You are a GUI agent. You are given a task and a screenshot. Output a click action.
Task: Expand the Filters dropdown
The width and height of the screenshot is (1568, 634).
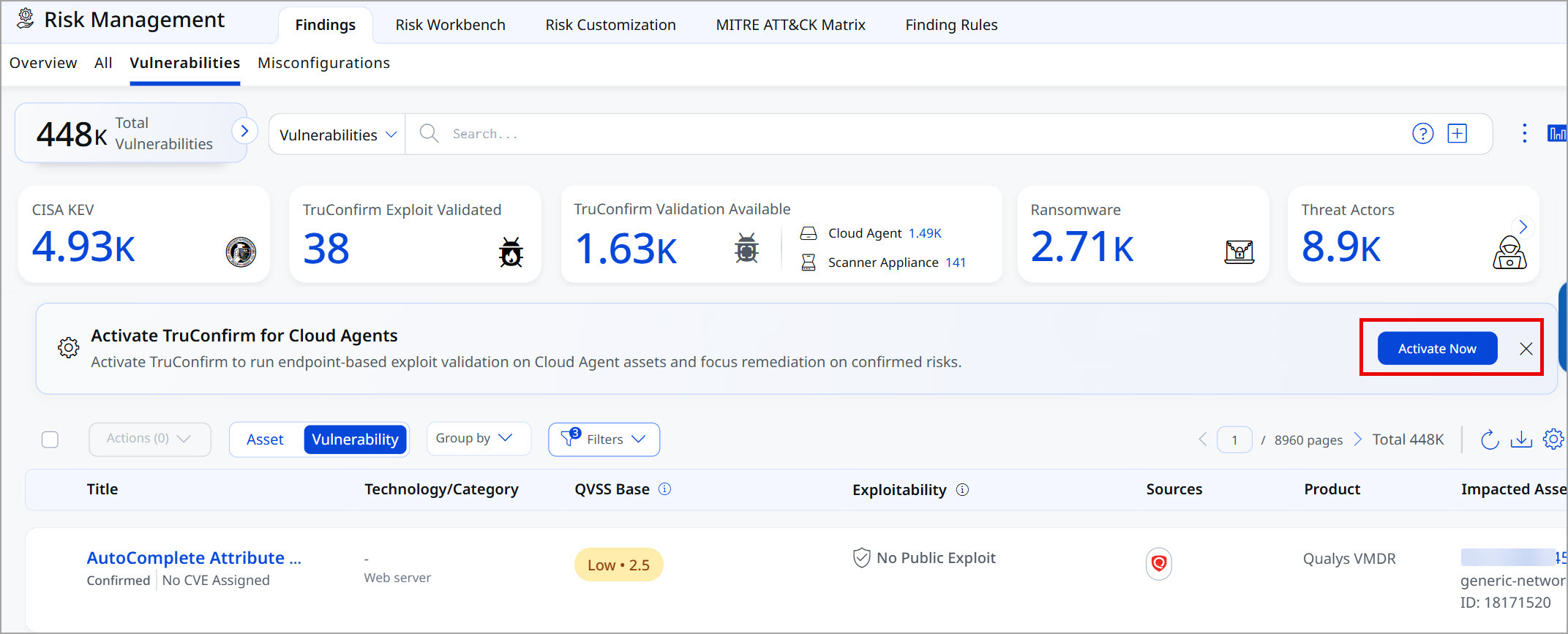pos(604,439)
